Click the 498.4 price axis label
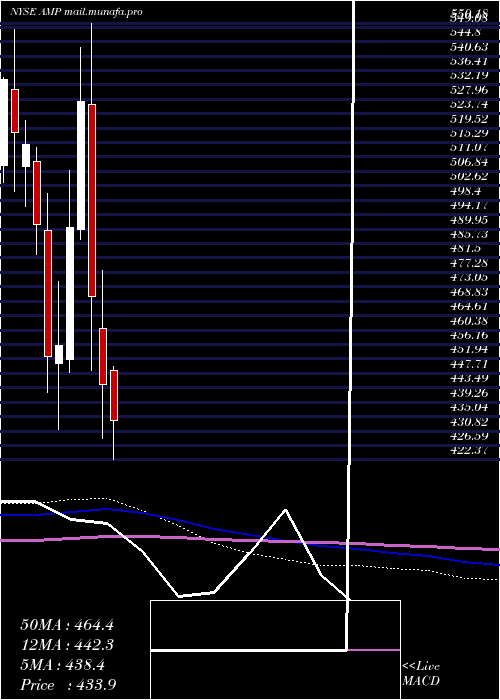This screenshot has height=700, width=500. pyautogui.click(x=468, y=191)
